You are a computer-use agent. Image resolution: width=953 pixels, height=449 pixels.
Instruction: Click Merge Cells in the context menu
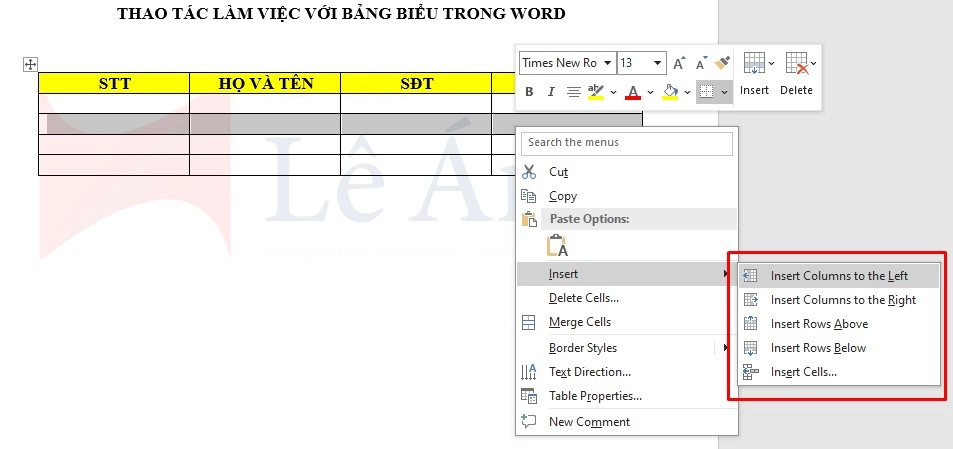[x=580, y=322]
